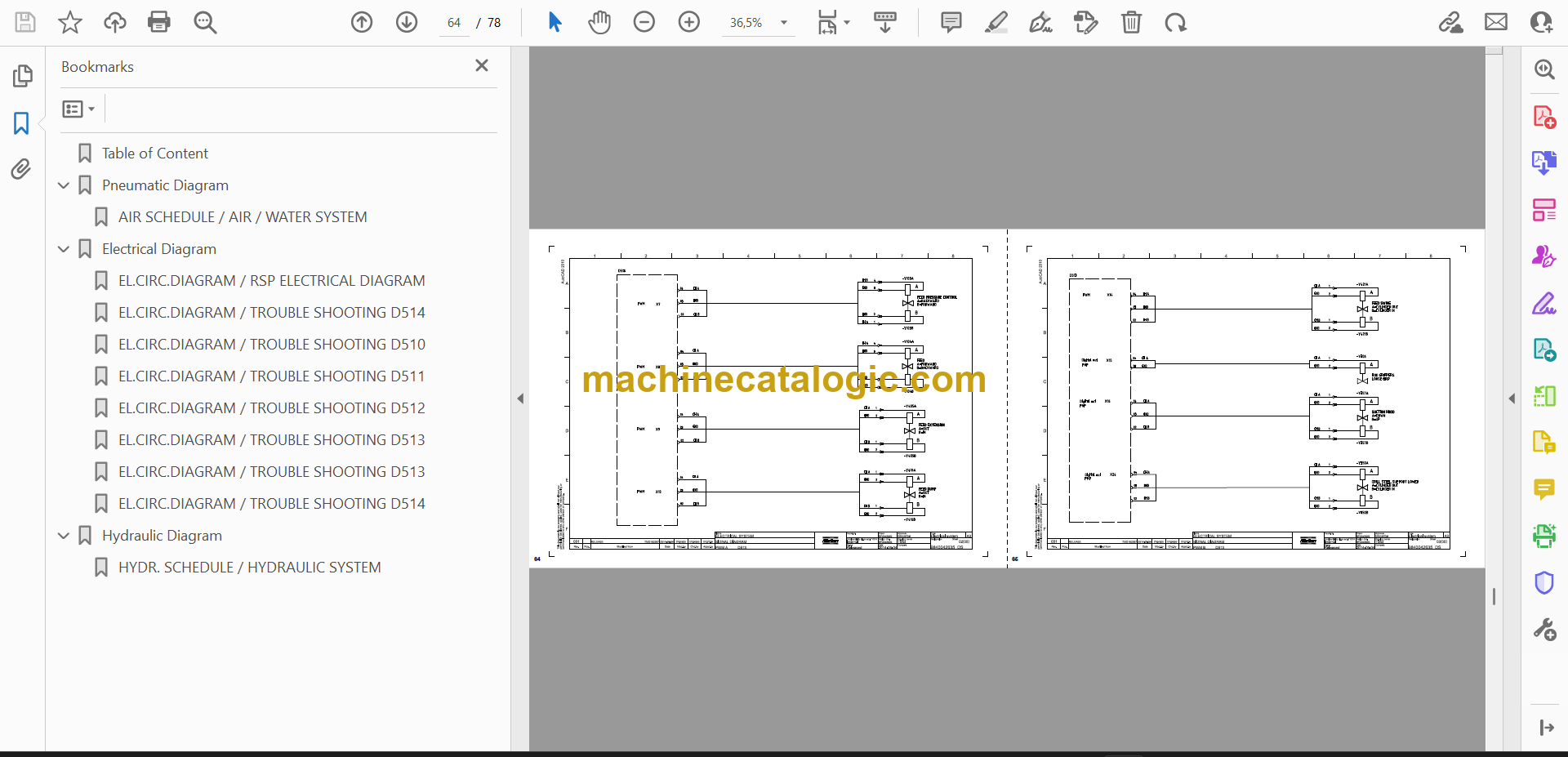Open the RSP ELECTRICAL DIAGRAM bookmark

click(x=271, y=281)
